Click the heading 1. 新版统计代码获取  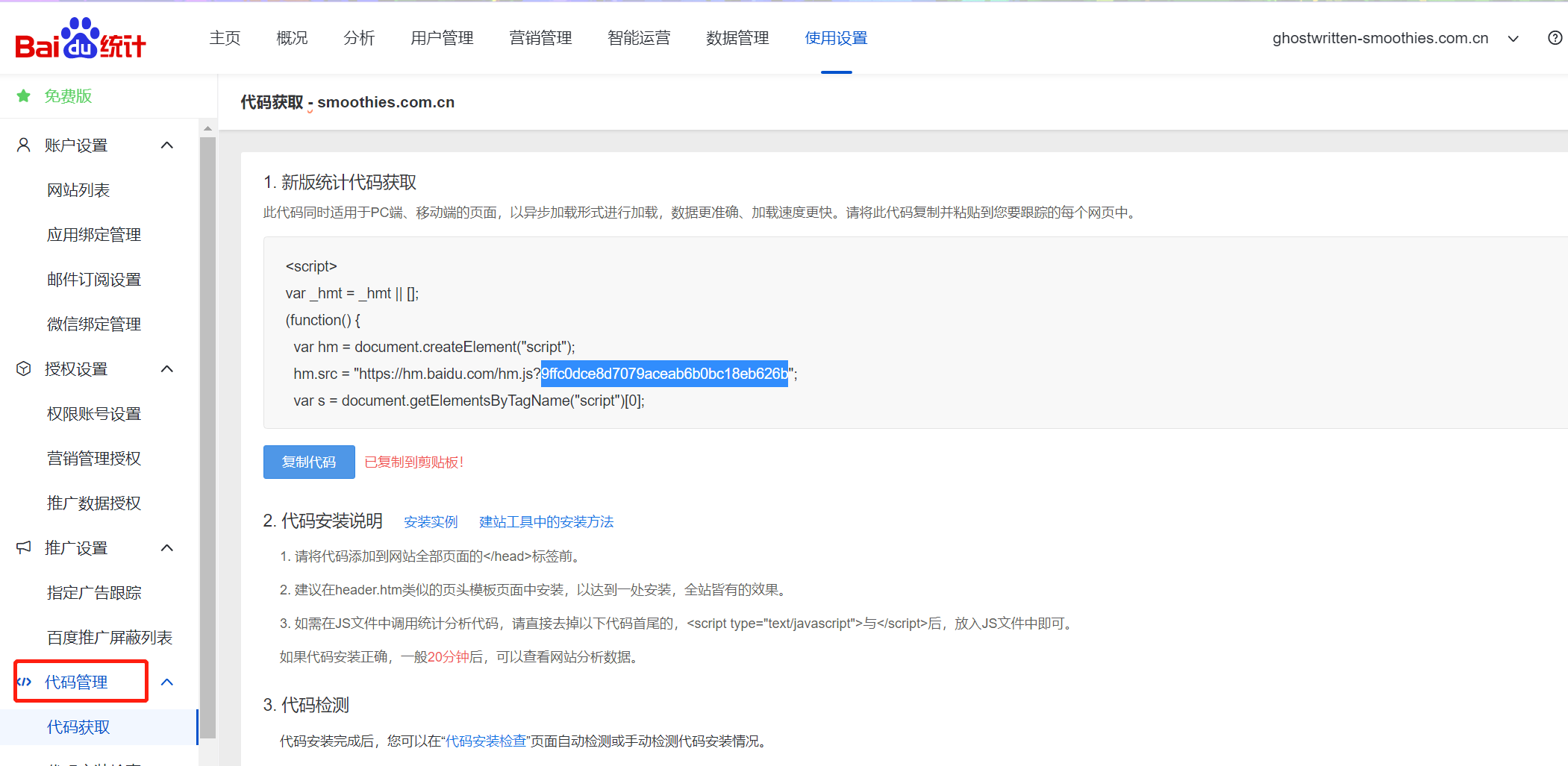point(340,183)
